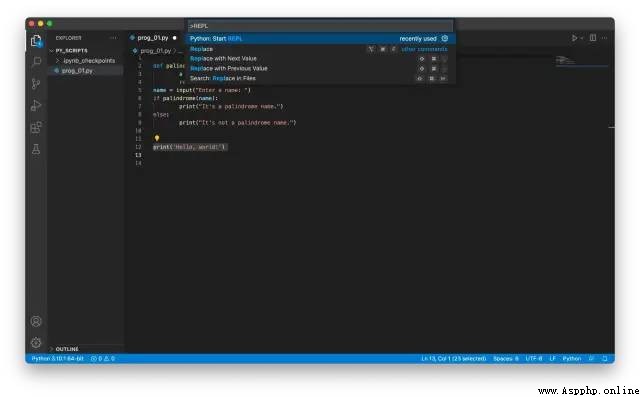Open the Search view in activity bar
Image resolution: width=640 pixels, height=397 pixels.
coord(36,62)
